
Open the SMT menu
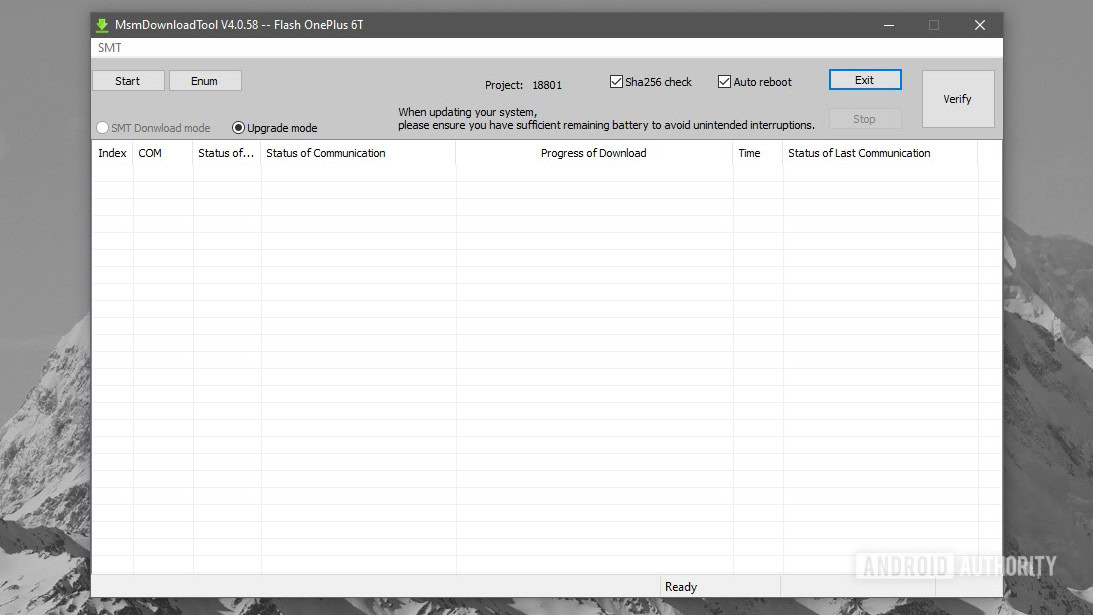(x=109, y=48)
